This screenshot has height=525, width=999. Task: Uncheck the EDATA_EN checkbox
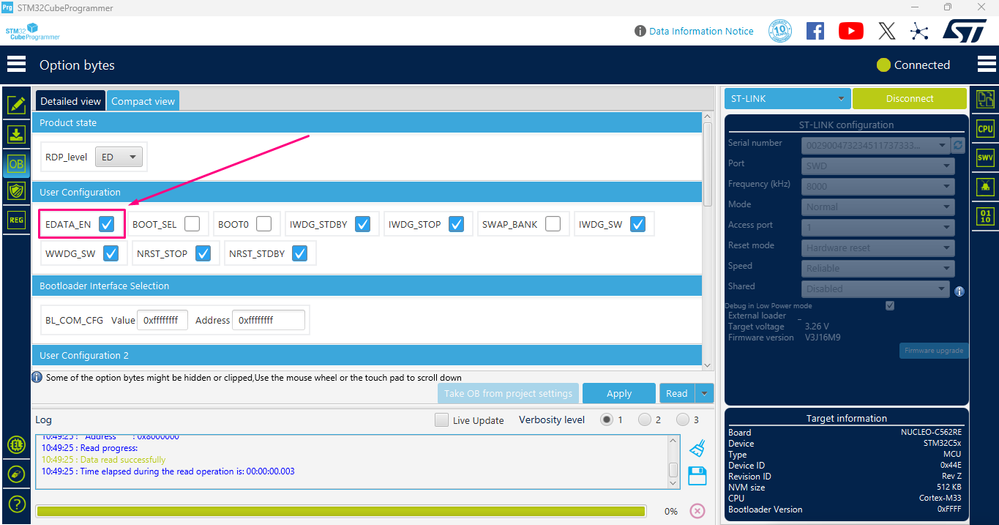106,224
